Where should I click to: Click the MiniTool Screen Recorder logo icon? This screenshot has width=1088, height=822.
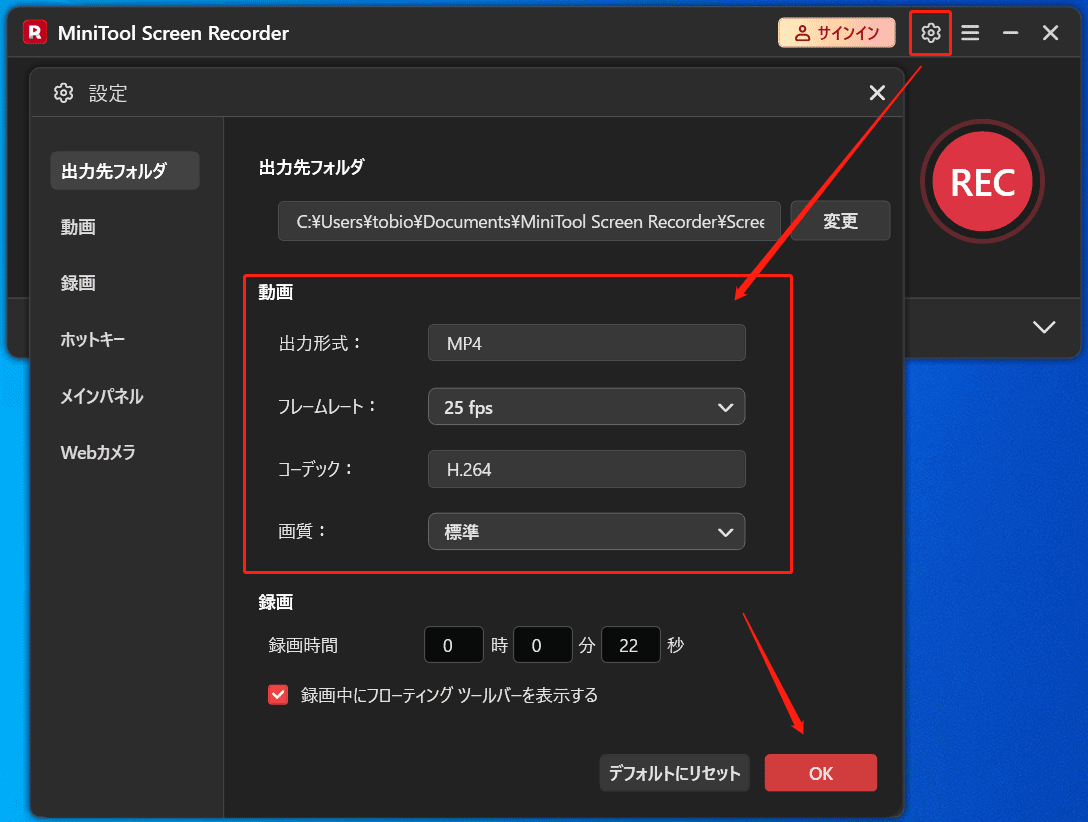[x=35, y=33]
